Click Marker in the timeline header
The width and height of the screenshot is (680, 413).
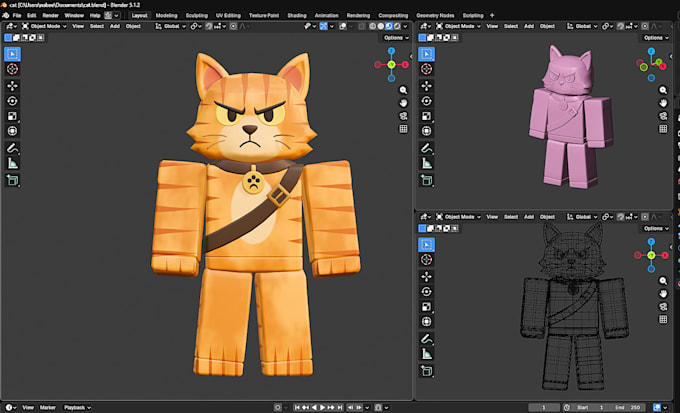pos(48,407)
